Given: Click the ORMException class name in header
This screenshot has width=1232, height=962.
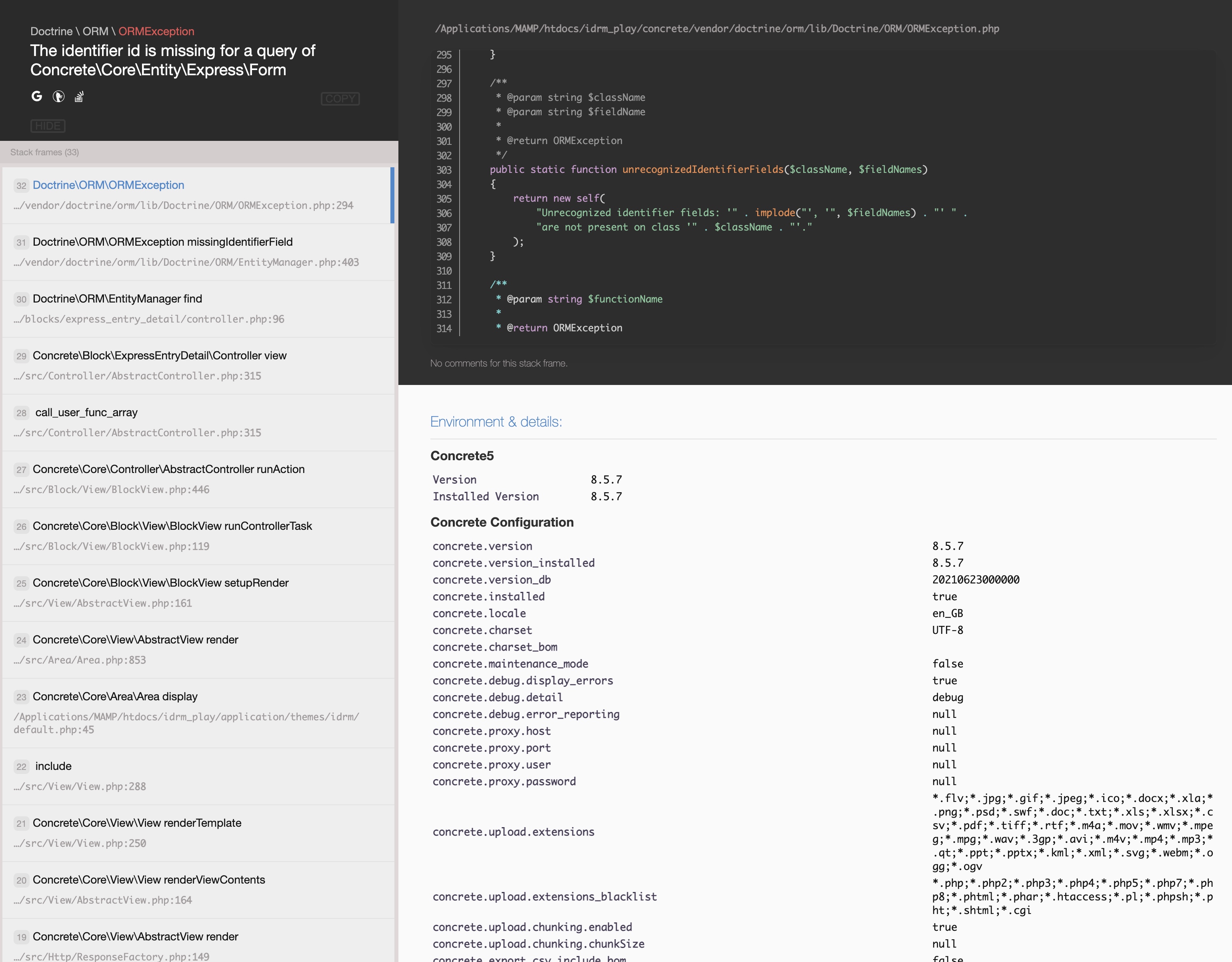Looking at the screenshot, I should coord(156,32).
